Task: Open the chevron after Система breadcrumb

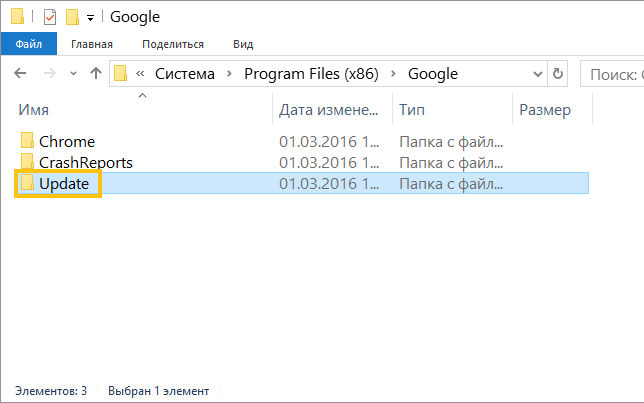Action: [229, 74]
